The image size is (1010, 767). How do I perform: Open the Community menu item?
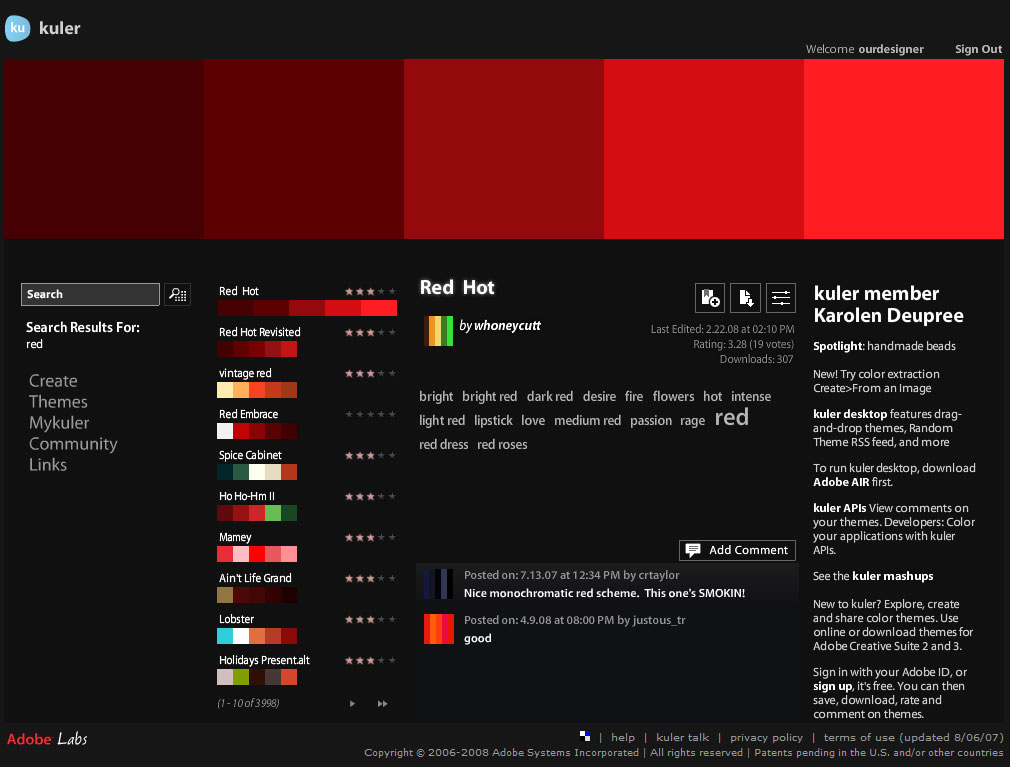(x=73, y=444)
